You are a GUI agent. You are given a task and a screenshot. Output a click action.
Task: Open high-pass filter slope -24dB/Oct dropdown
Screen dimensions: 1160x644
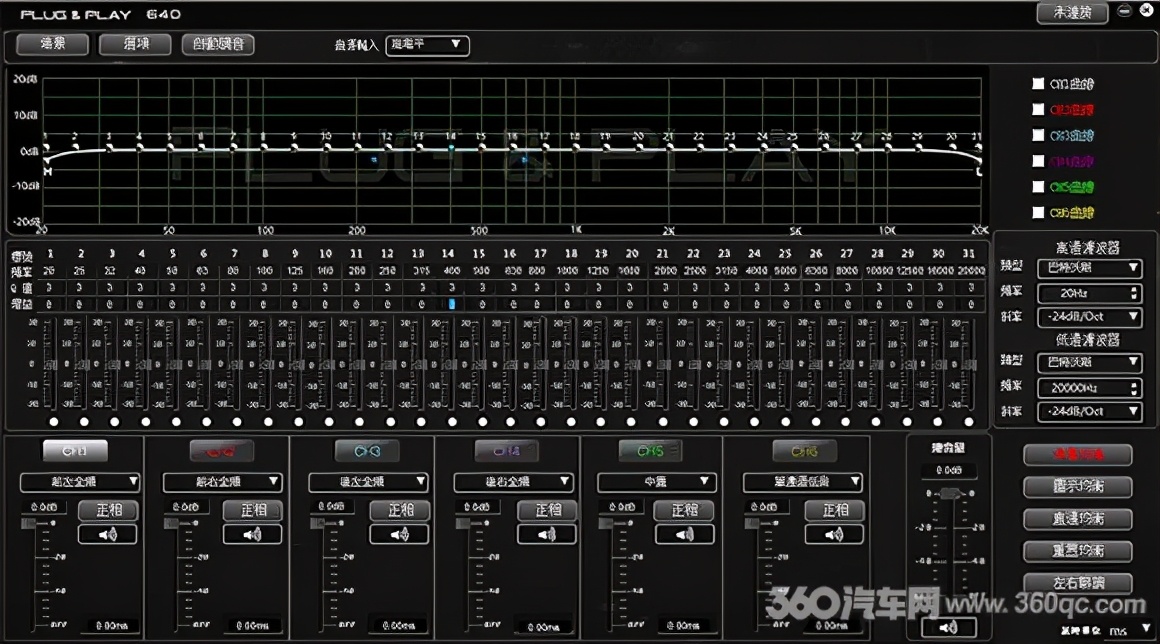click(x=1089, y=316)
